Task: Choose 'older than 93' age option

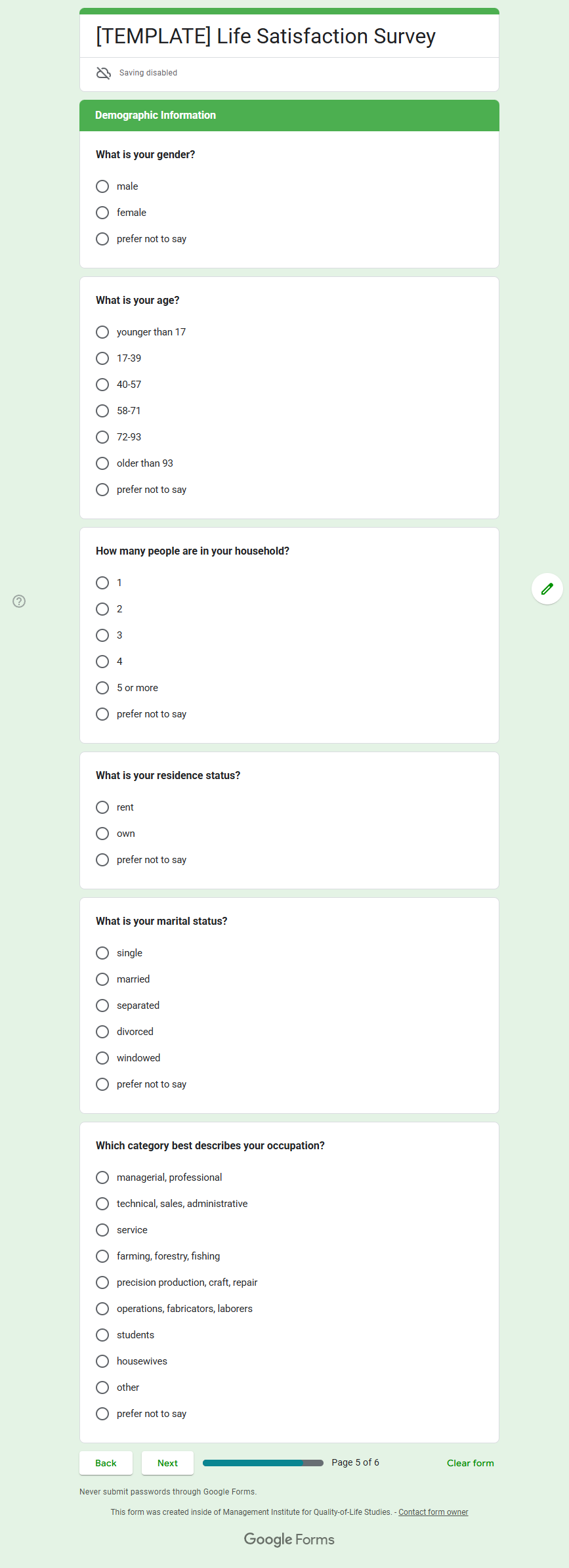Action: click(x=102, y=463)
